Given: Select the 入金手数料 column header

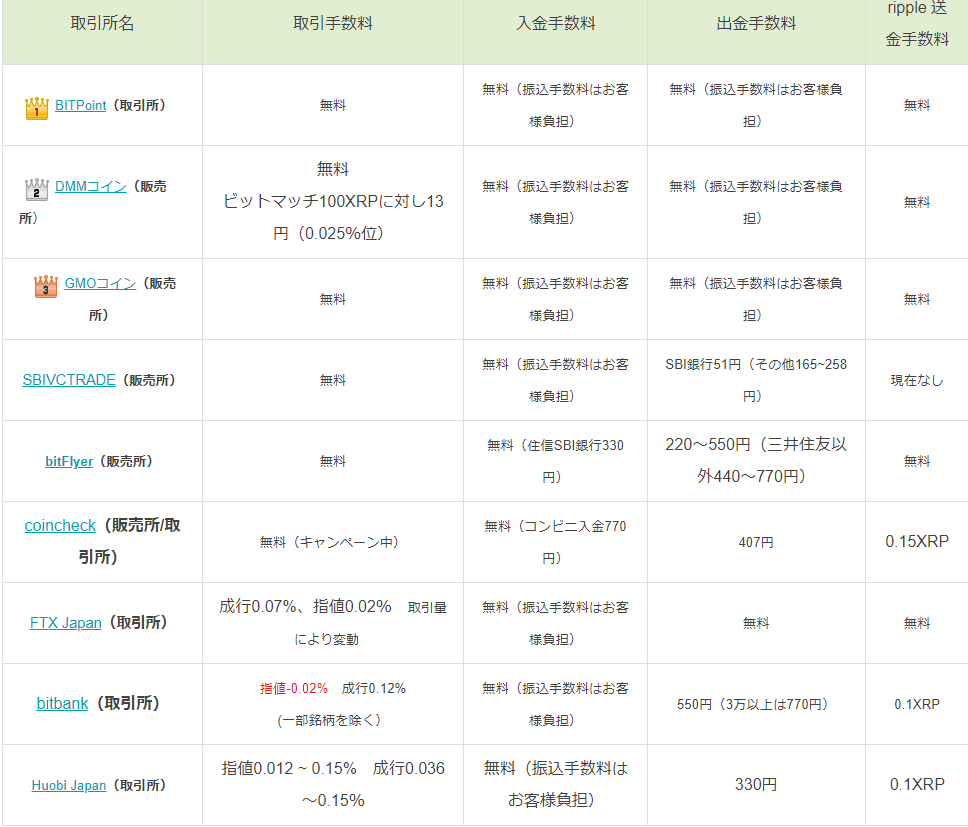Looking at the screenshot, I should coord(555,24).
